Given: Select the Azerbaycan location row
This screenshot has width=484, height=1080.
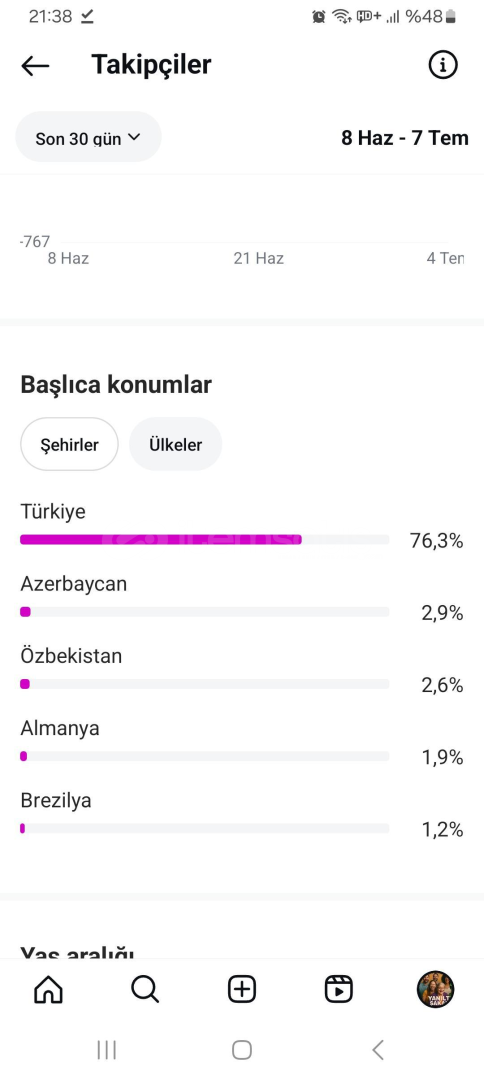Looking at the screenshot, I should [x=242, y=599].
